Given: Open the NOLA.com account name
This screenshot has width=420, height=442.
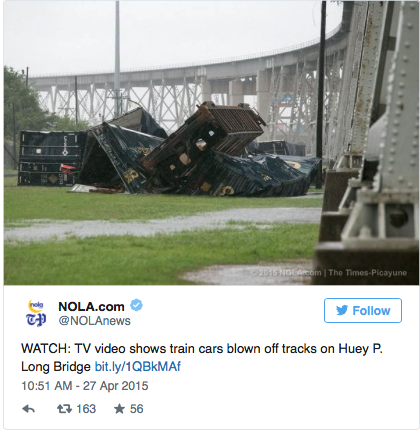Looking at the screenshot, I should [x=91, y=306].
